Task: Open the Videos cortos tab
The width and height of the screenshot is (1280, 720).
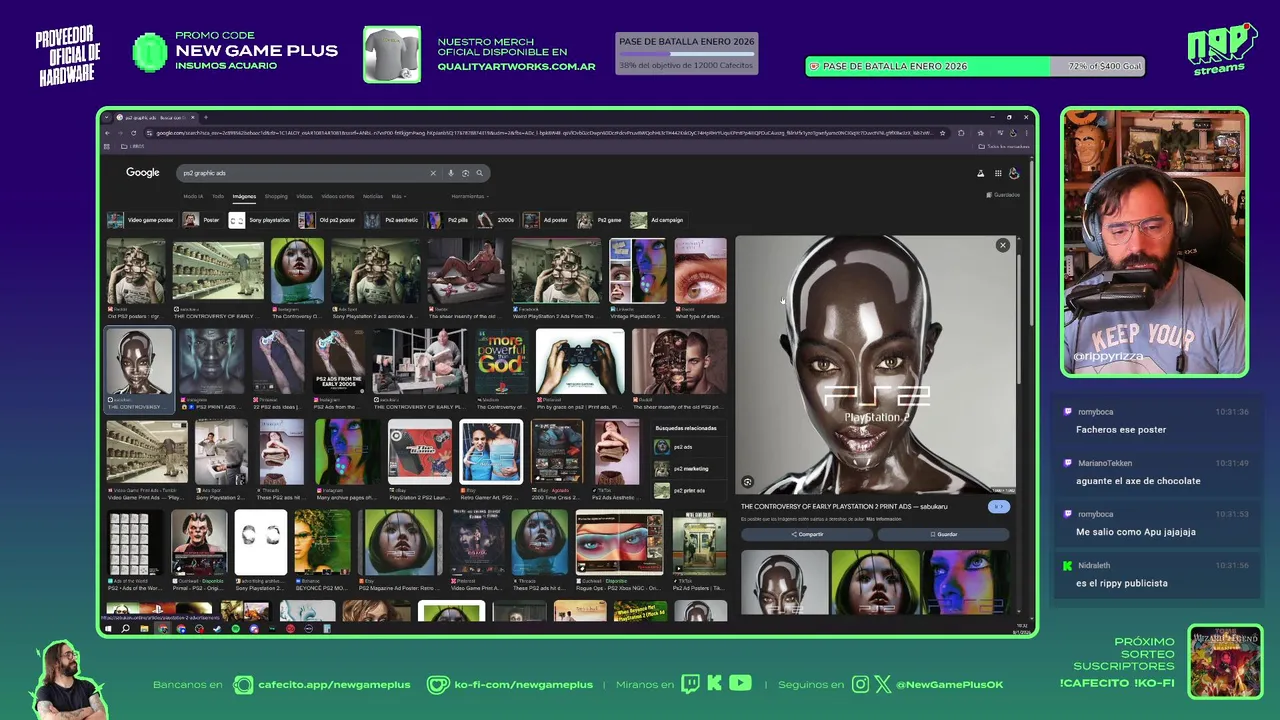Action: [338, 196]
